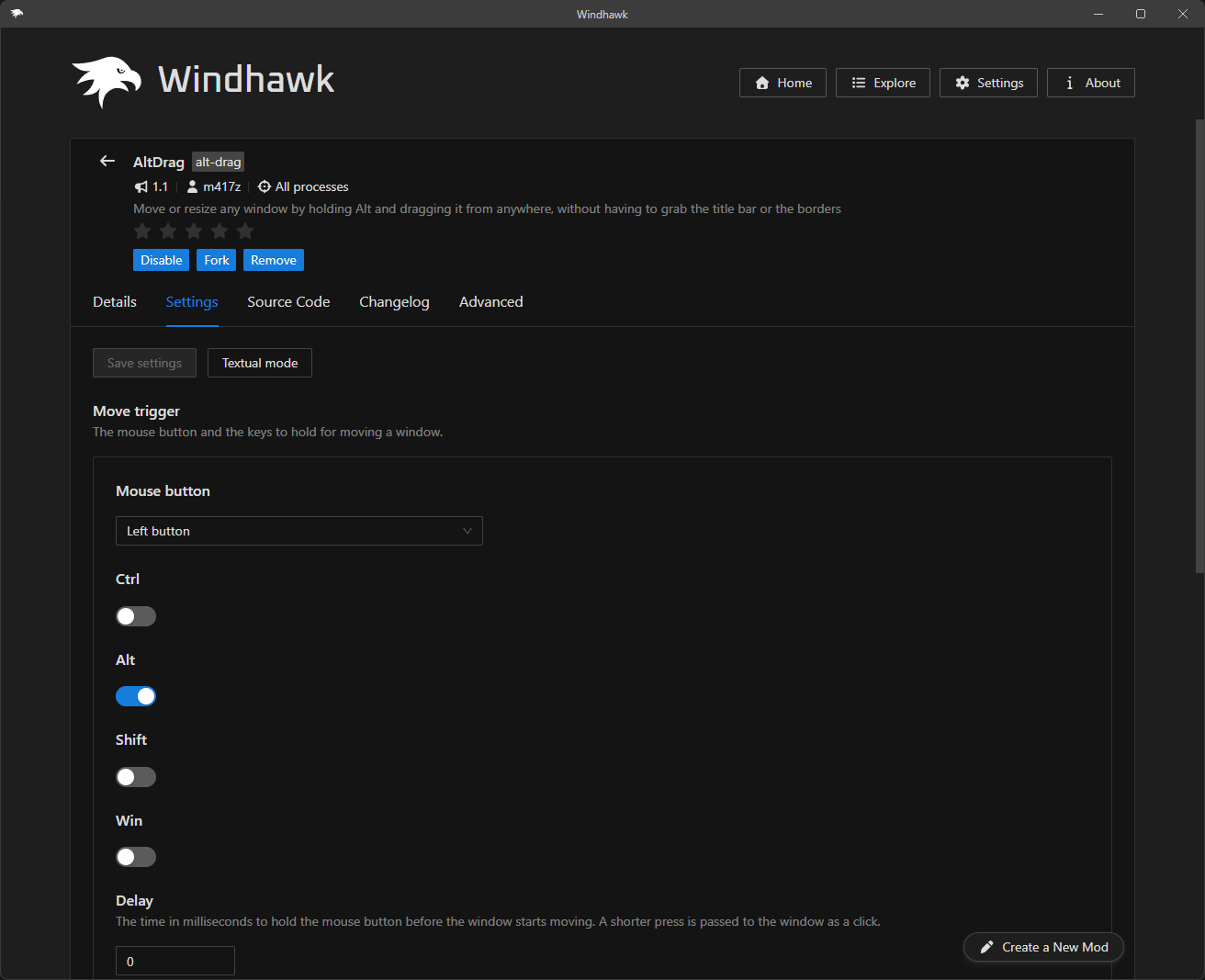
Task: Click the info icon in the About button
Action: 1070,83
